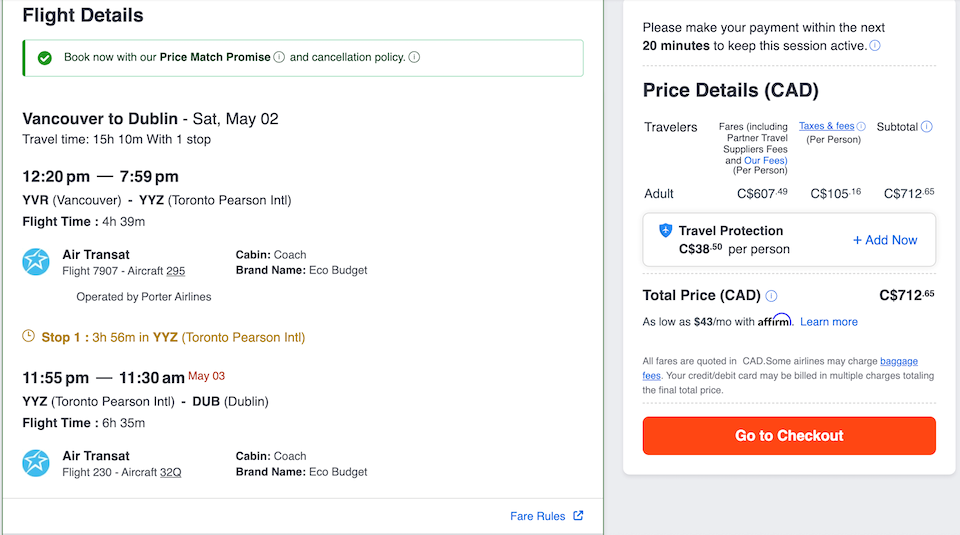
Task: Click the session timer info icon
Action: point(875,46)
